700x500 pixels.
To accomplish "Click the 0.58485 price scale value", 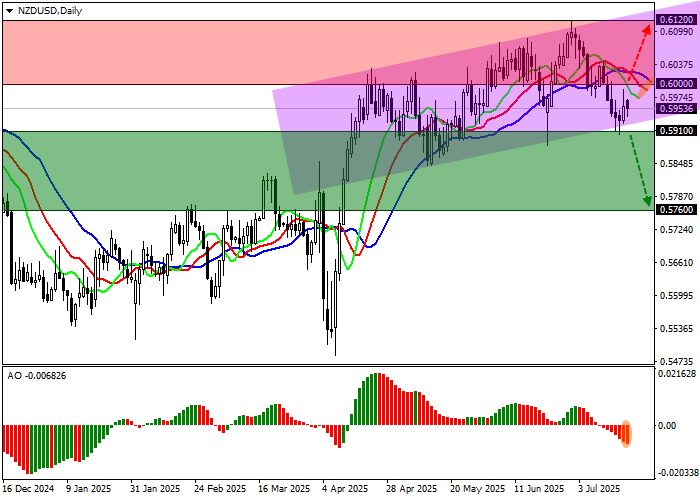I will coord(676,164).
